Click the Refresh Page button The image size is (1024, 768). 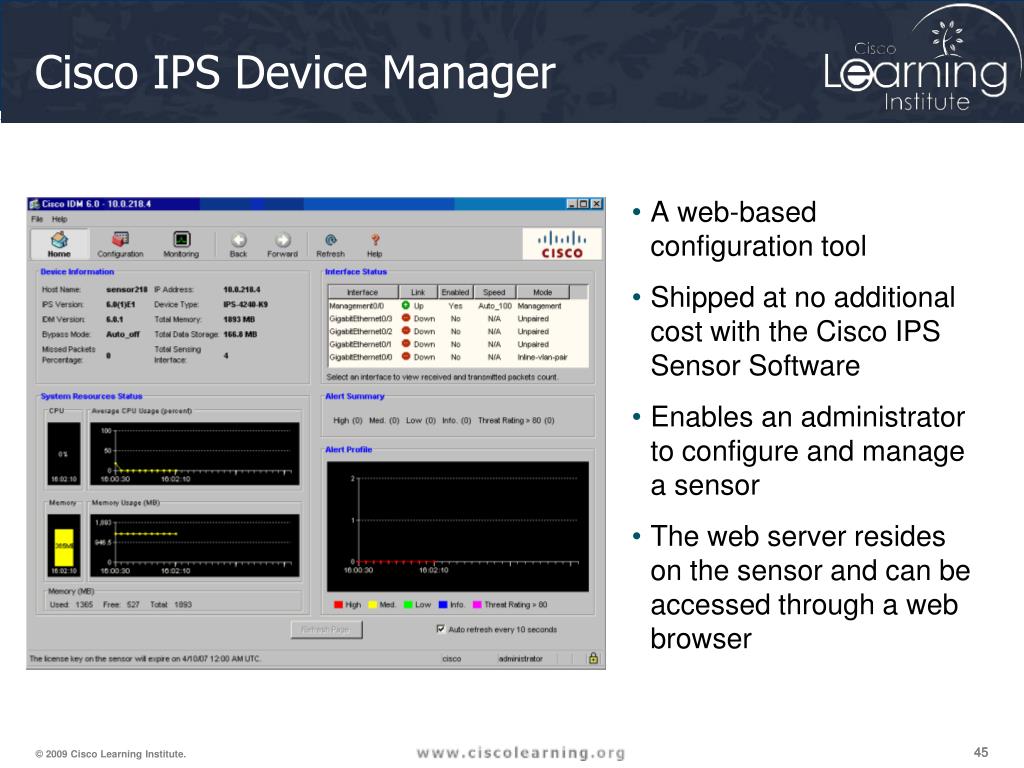click(x=327, y=630)
